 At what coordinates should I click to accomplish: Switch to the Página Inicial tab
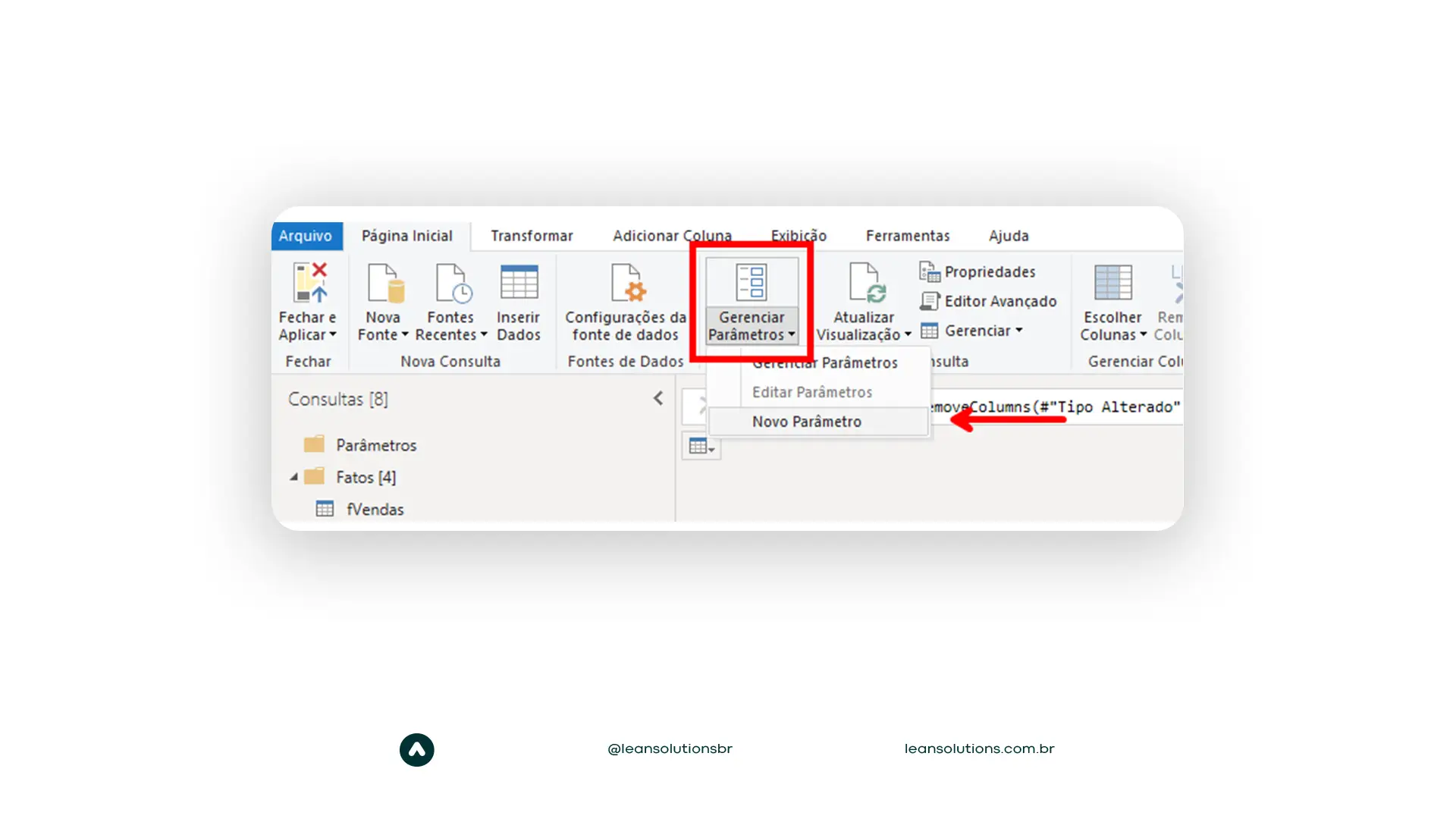tap(407, 236)
